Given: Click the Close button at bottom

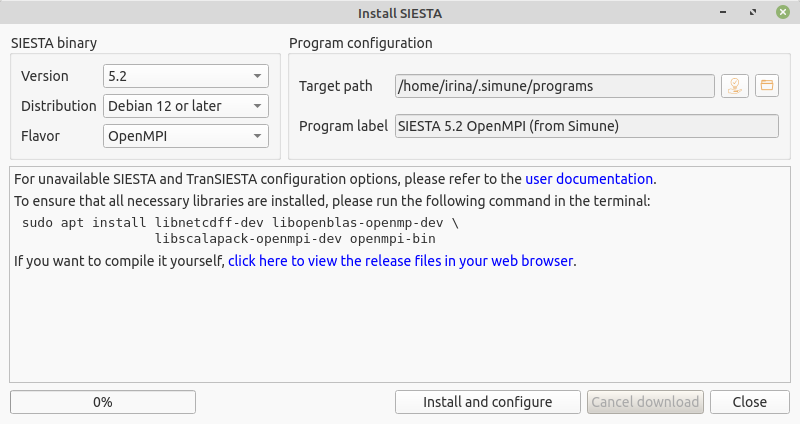Looking at the screenshot, I should (x=749, y=402).
